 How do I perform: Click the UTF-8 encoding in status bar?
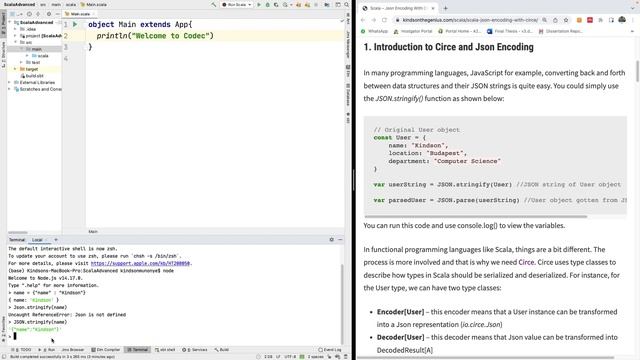pos(290,357)
